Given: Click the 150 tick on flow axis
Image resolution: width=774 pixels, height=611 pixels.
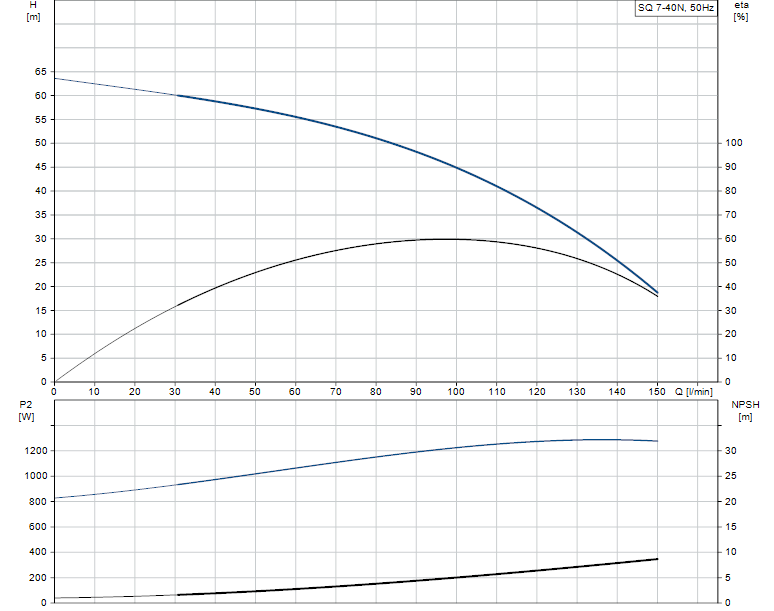Looking at the screenshot, I should tap(657, 392).
